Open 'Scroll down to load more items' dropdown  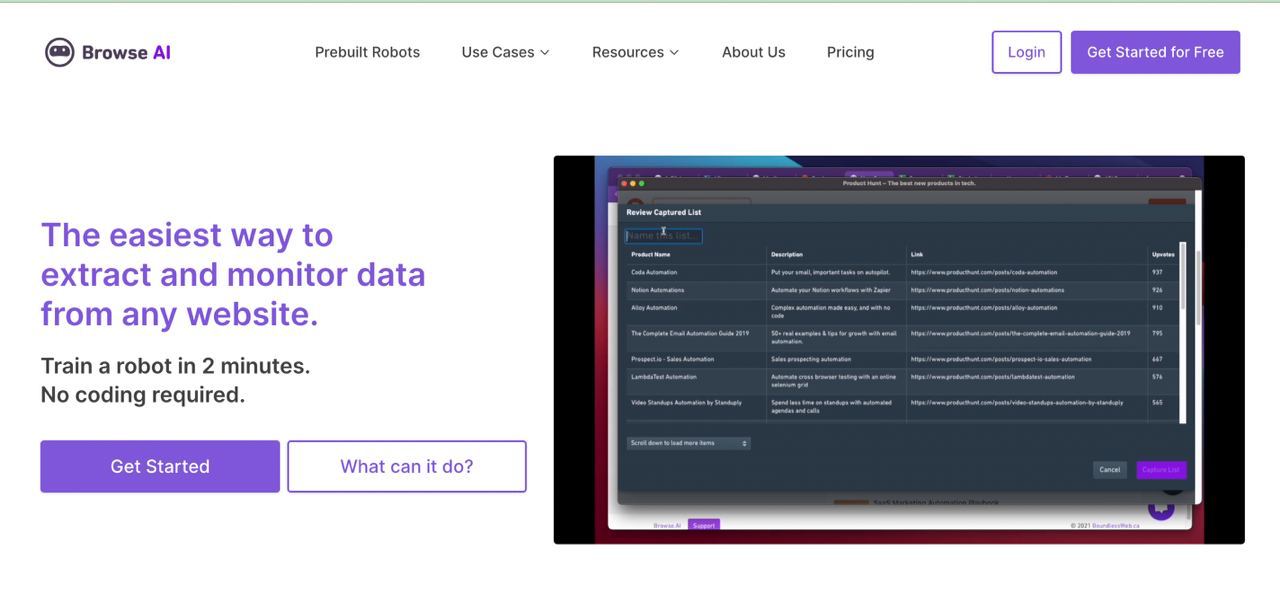click(688, 443)
